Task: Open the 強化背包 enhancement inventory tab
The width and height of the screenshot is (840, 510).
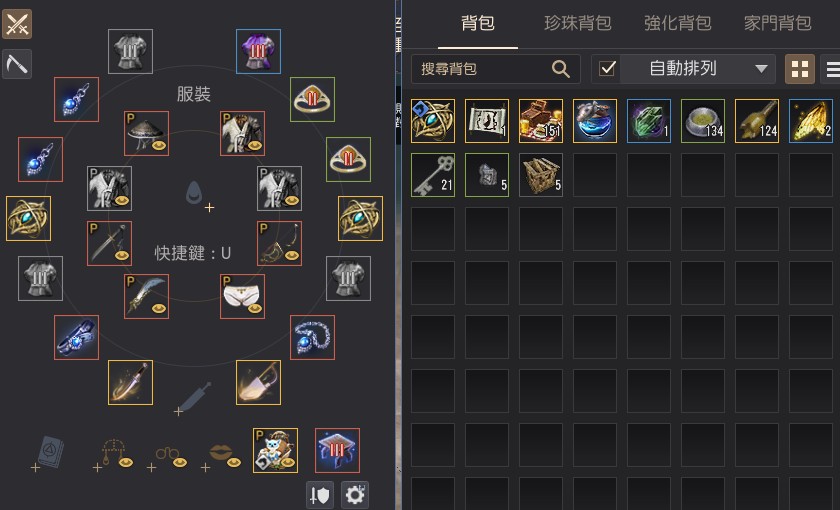Action: pos(678,23)
